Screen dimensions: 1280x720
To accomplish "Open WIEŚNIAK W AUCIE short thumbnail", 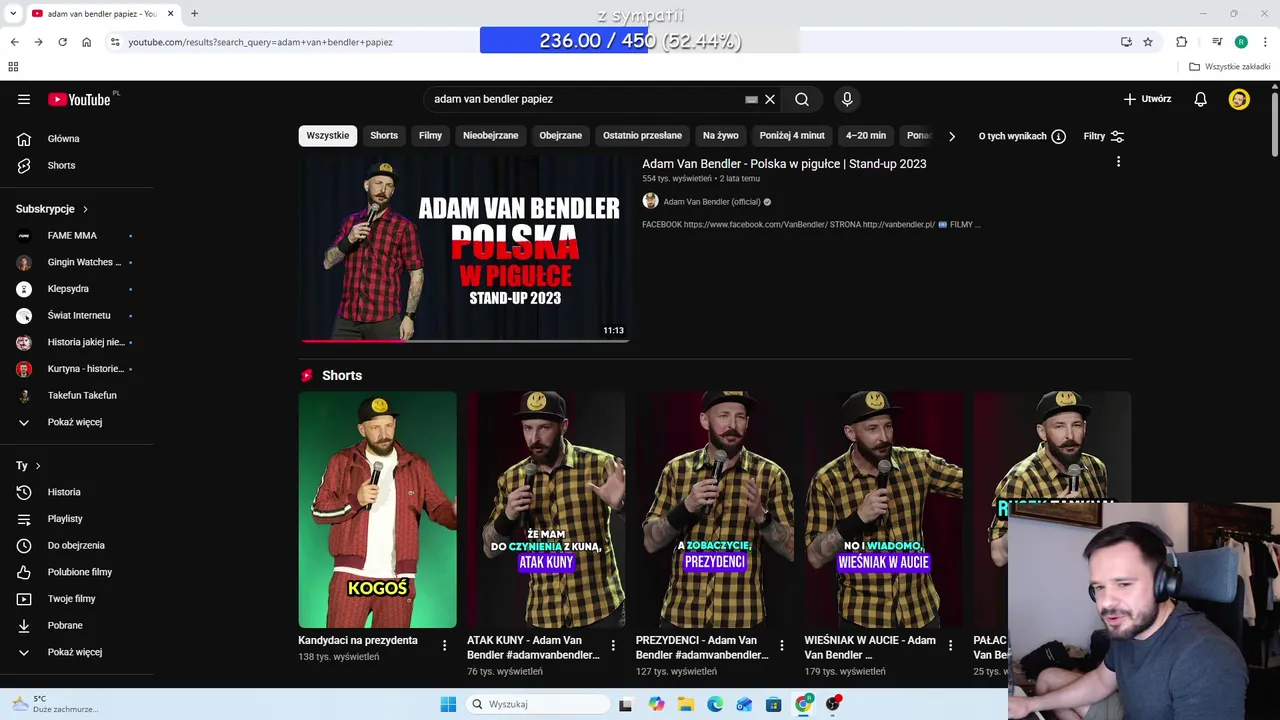I will pyautogui.click(x=884, y=510).
